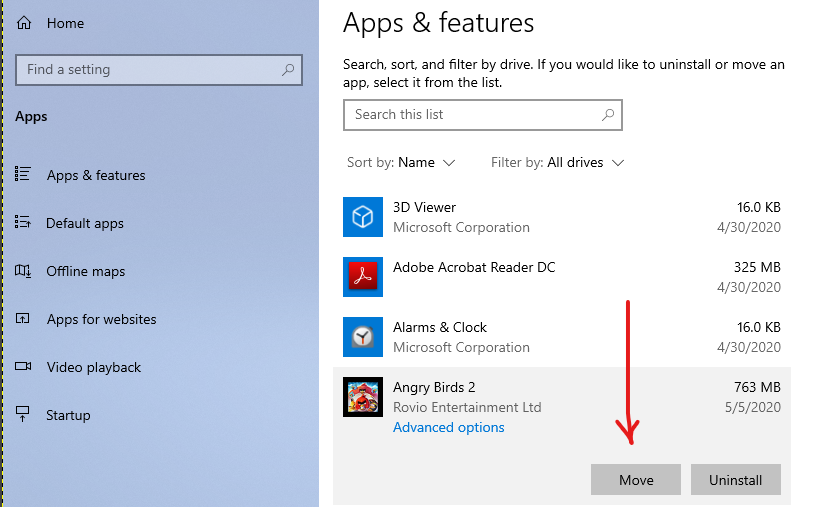Click the Adobe Acrobat Reader DC icon

coord(363,277)
